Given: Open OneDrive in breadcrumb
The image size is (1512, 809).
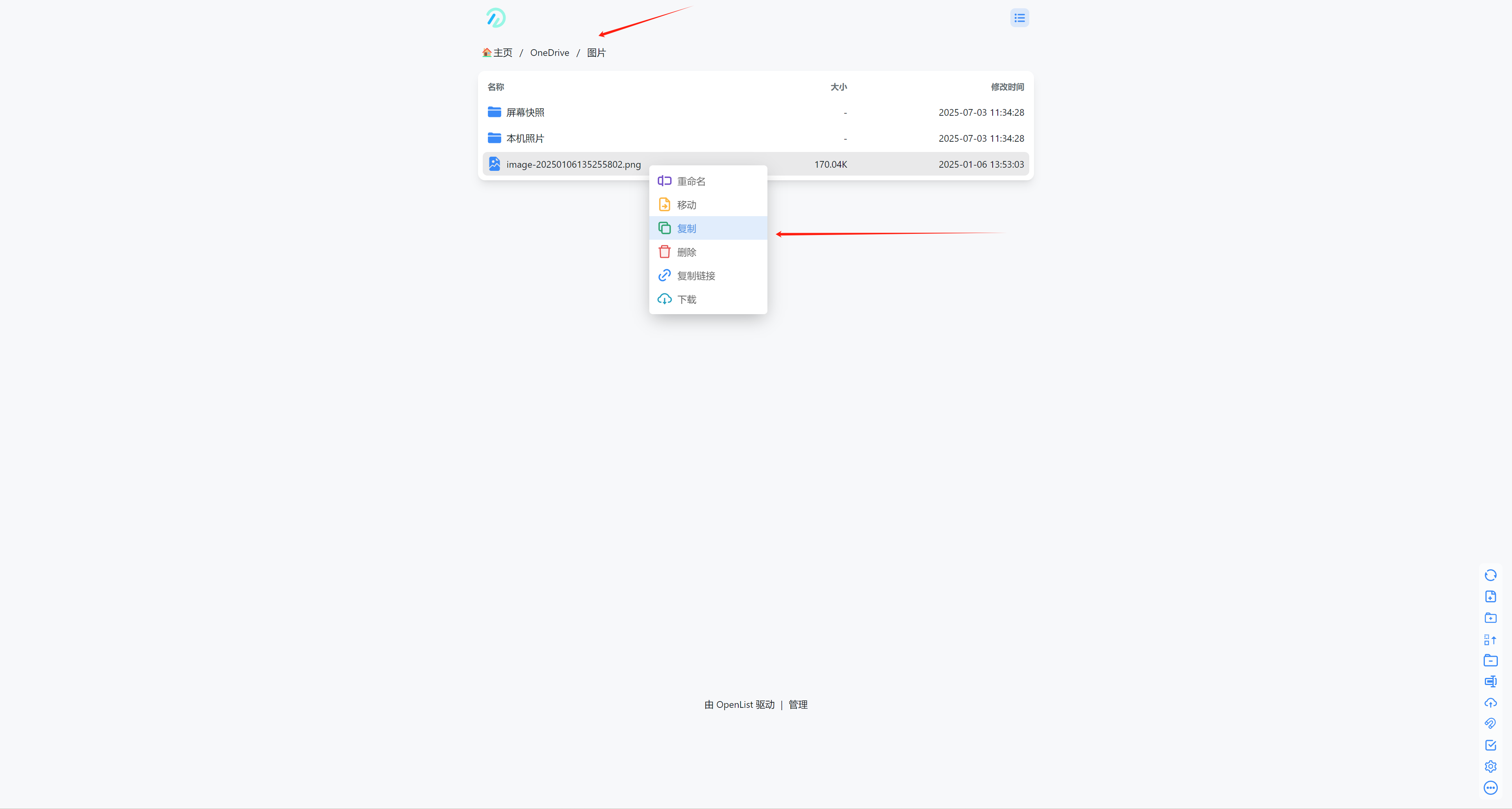Looking at the screenshot, I should 549,53.
